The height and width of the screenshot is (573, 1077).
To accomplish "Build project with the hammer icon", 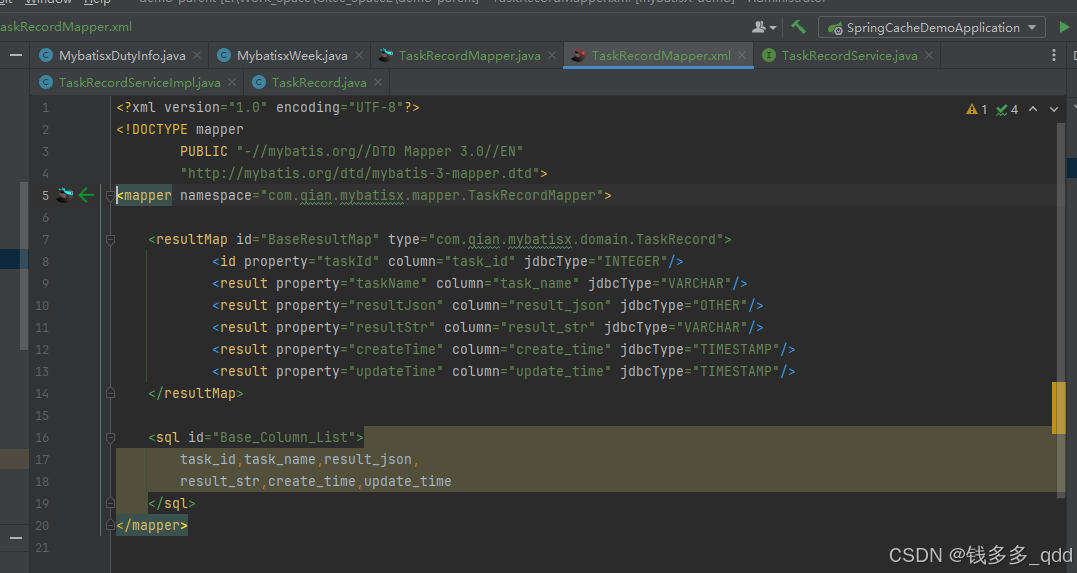I will pyautogui.click(x=798, y=27).
